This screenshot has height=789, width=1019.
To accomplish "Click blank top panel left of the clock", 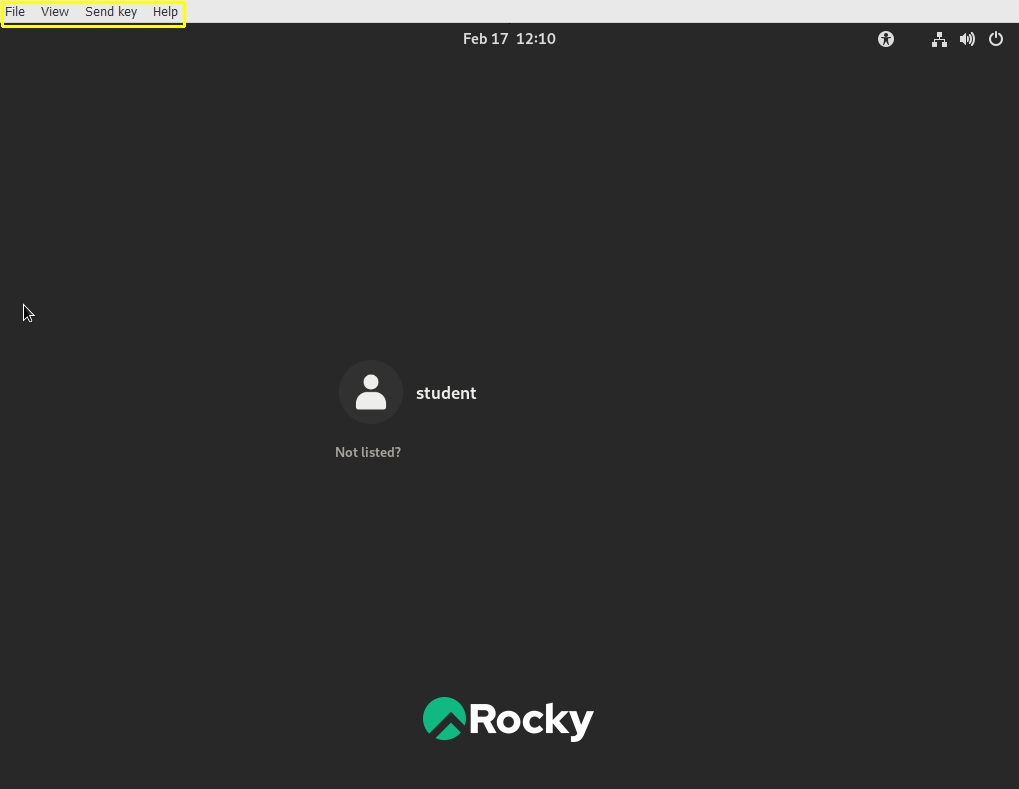I will tap(250, 39).
